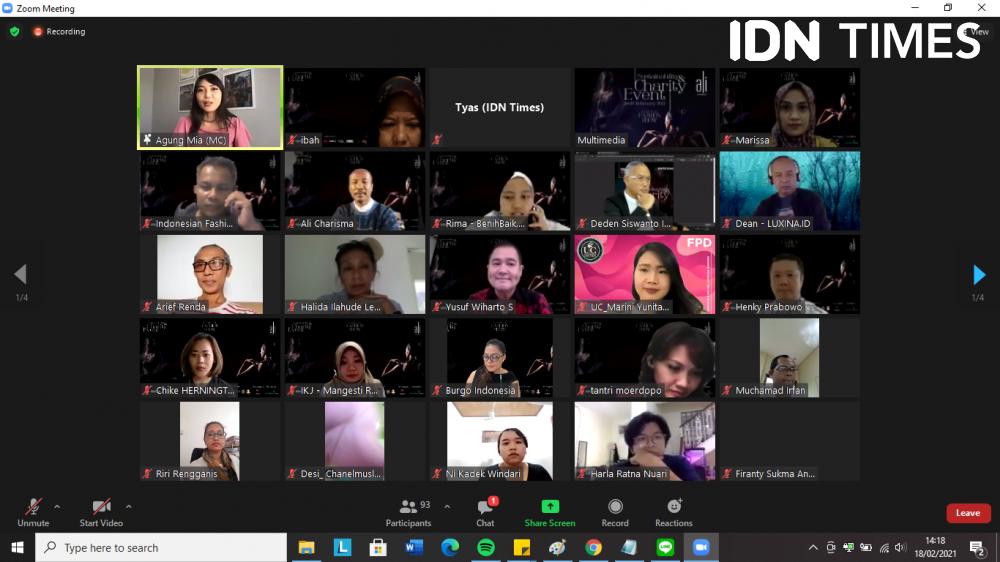This screenshot has width=1000, height=562.
Task: Open Microsoft Store from taskbar
Action: coord(378,547)
